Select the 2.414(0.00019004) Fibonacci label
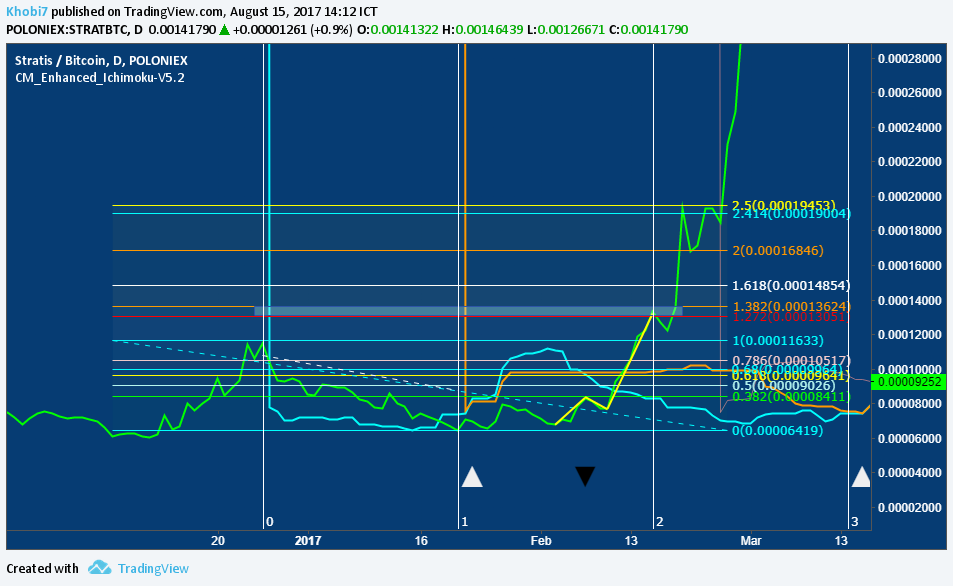 coord(791,214)
